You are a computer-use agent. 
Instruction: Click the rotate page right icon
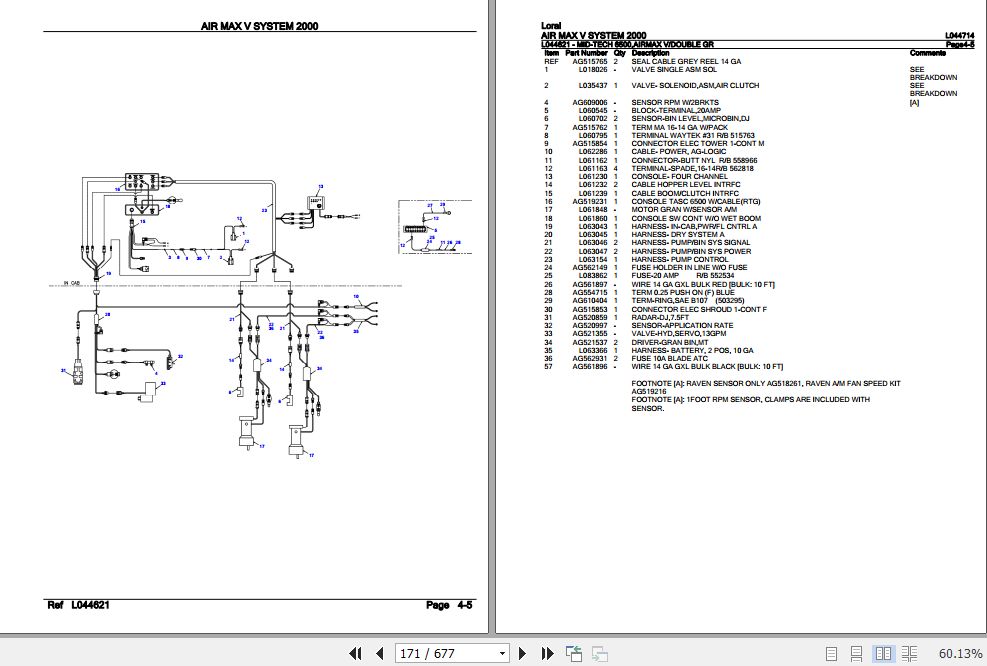coord(601,653)
